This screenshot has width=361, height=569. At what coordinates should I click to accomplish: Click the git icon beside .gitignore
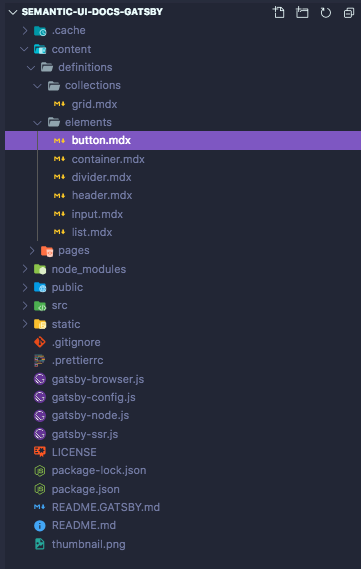pyautogui.click(x=40, y=342)
